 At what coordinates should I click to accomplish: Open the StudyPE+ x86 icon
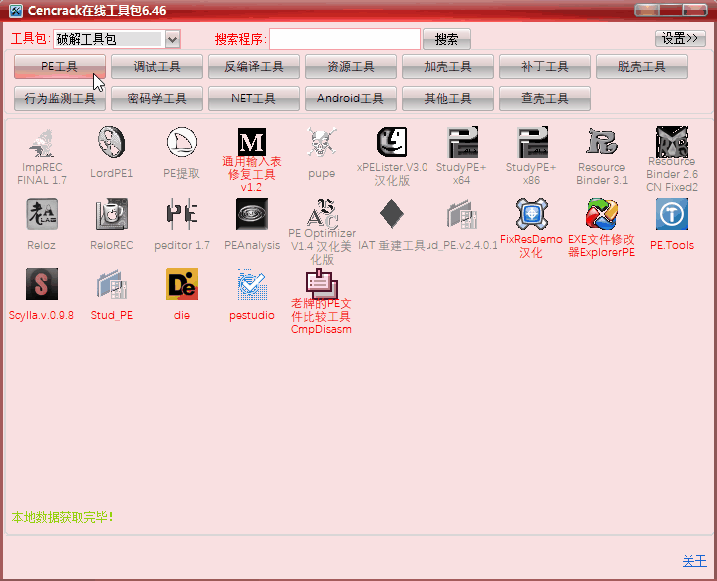coord(532,142)
